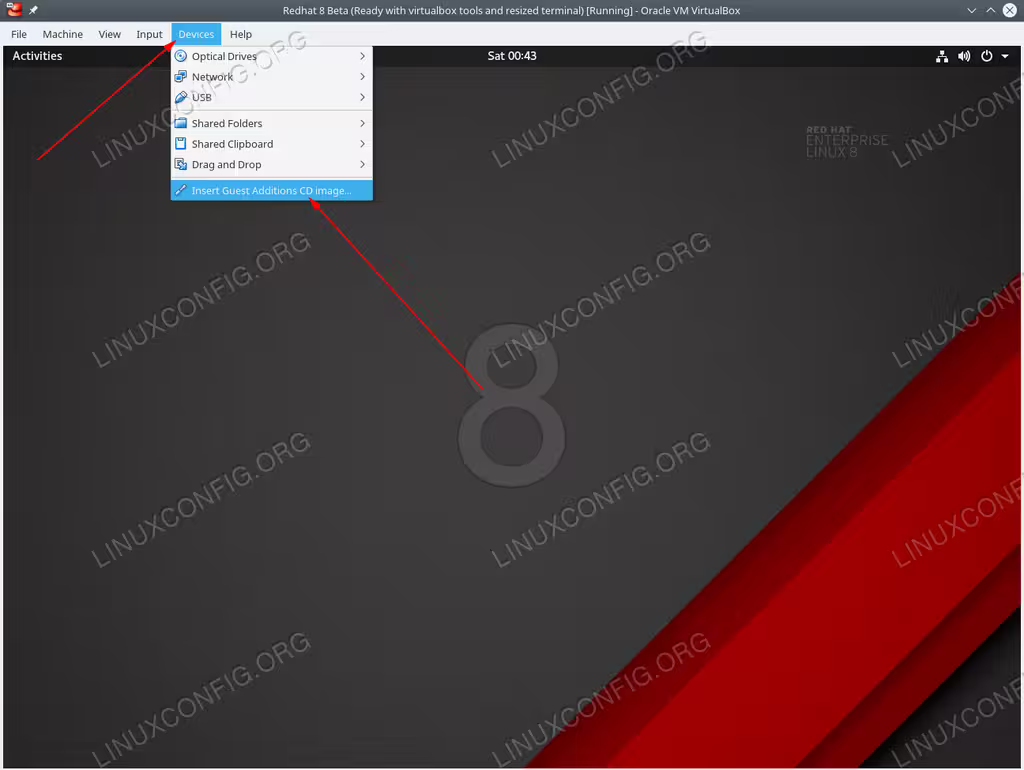Select the USB entry

[272, 97]
